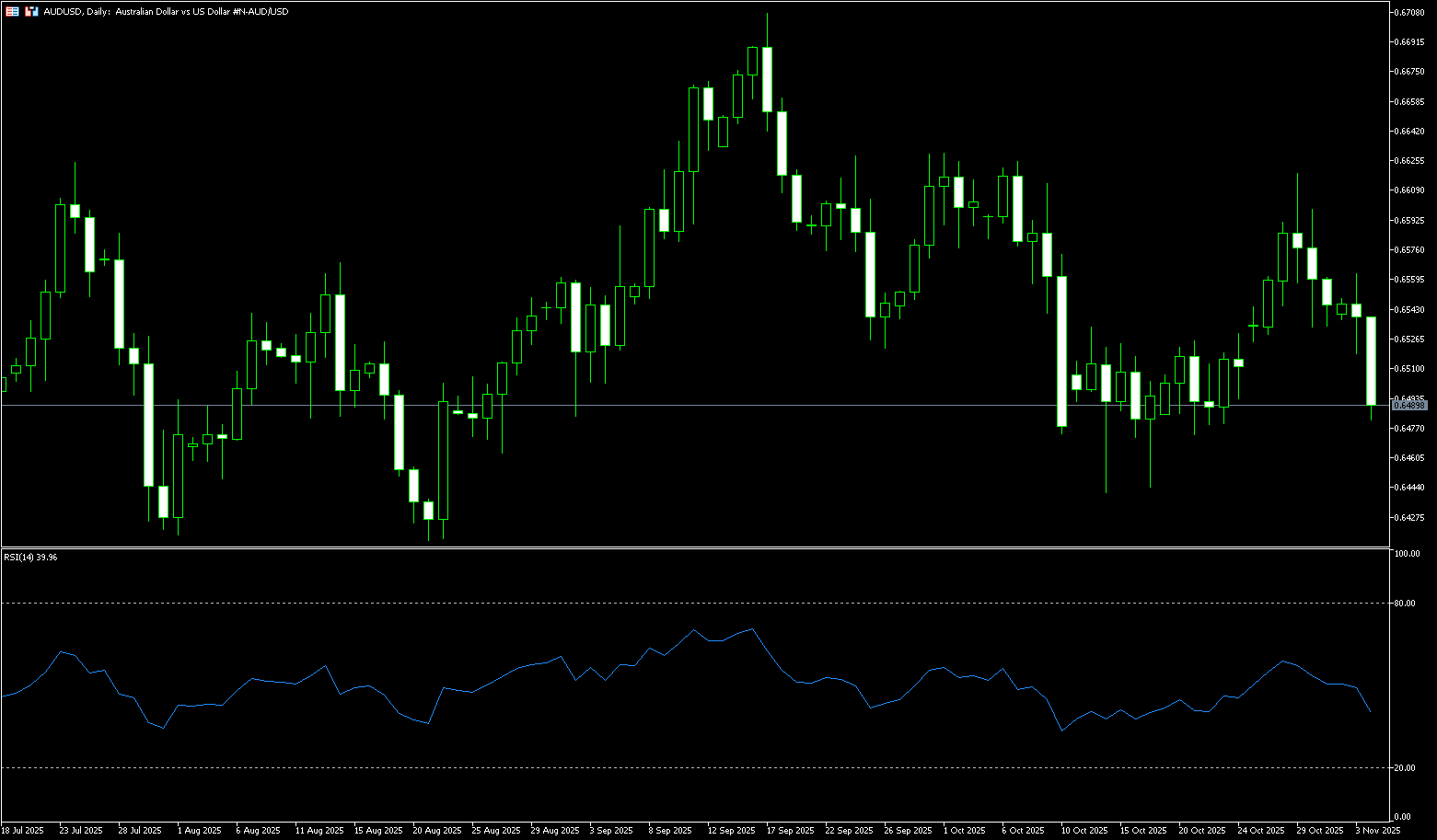
Task: Click the 20.00 level on RSI scale
Action: [x=1405, y=767]
